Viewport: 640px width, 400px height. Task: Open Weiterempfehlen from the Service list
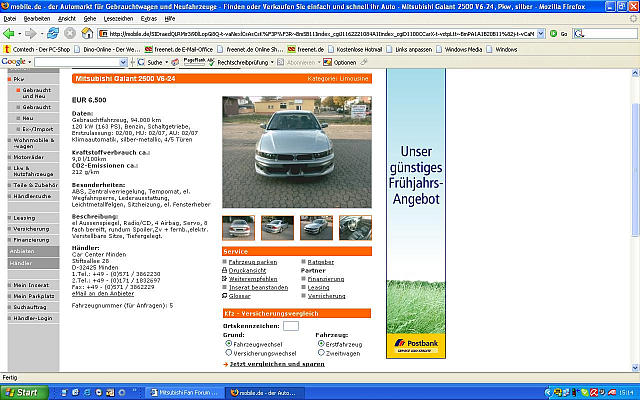[256, 279]
